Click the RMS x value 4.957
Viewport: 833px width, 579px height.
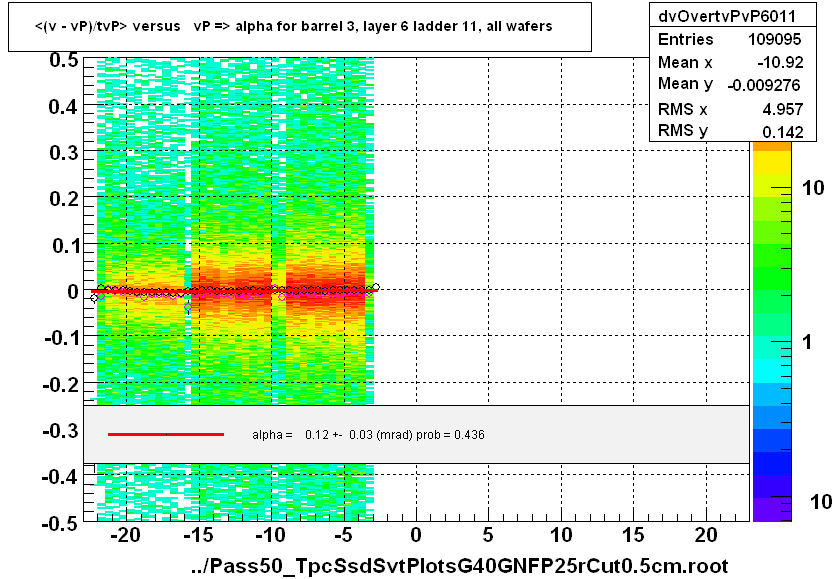[783, 109]
